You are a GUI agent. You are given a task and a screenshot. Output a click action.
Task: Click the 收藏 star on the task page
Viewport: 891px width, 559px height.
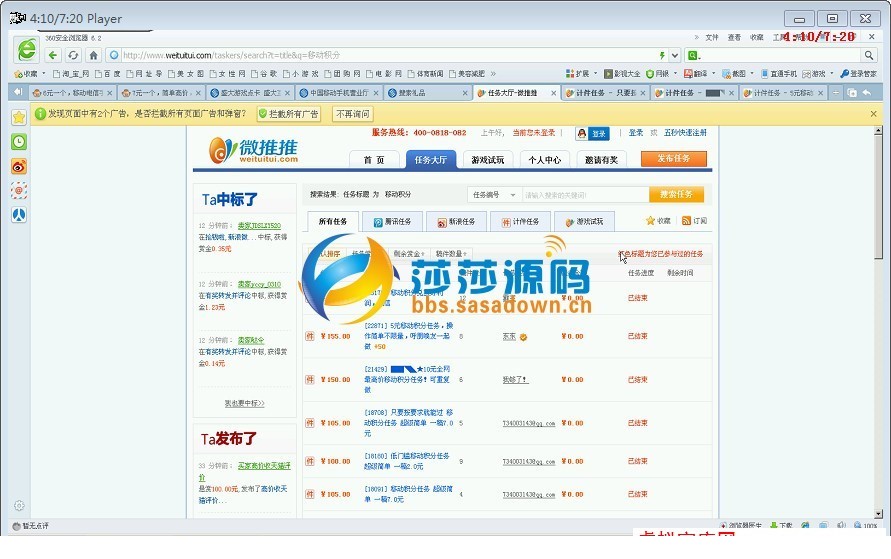pos(658,220)
